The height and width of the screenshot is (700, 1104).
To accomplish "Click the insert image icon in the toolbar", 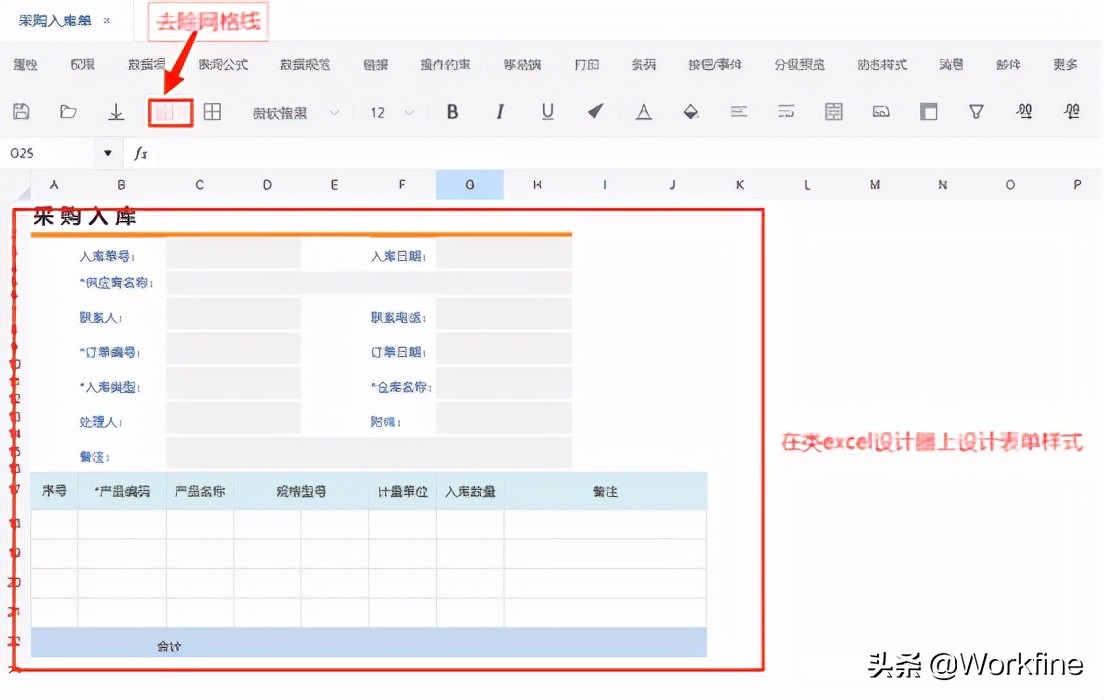I will point(881,112).
